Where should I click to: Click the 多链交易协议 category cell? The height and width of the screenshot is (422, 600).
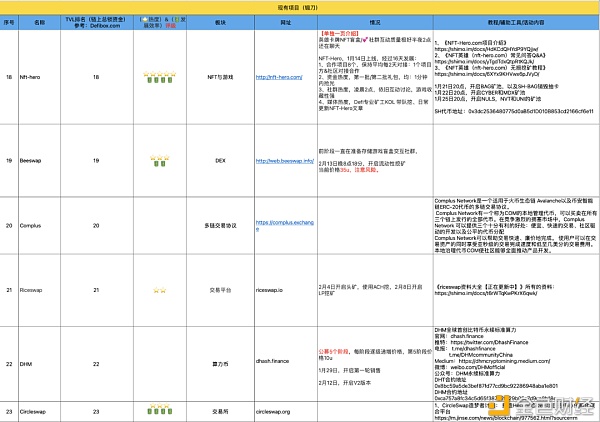220,226
